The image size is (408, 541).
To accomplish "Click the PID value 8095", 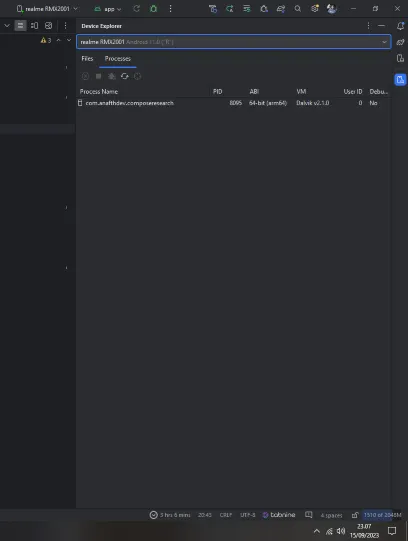I will [236, 103].
